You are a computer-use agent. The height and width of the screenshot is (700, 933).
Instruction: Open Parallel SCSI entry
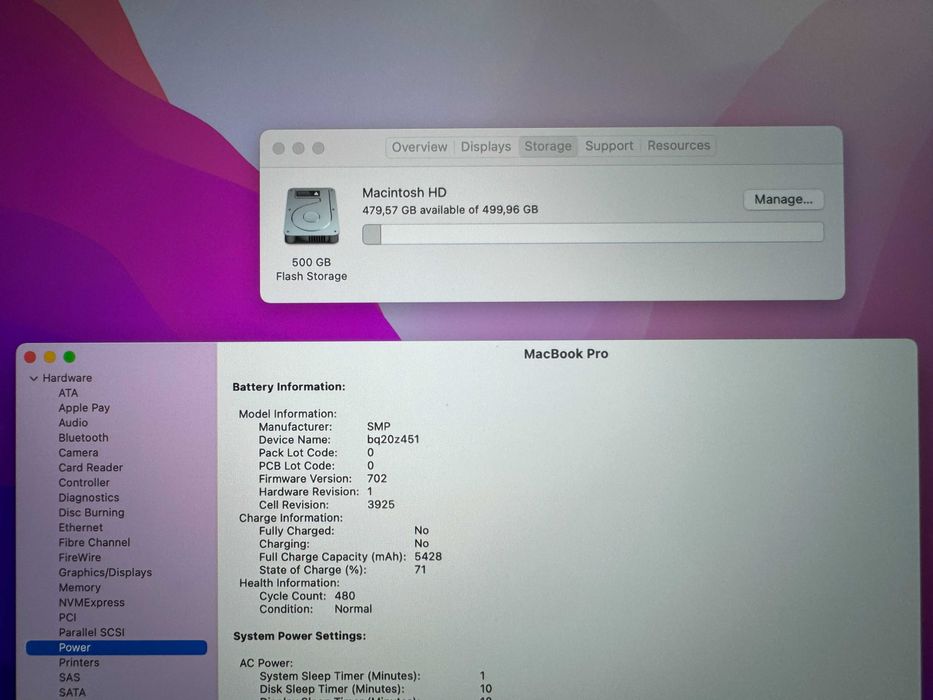pos(91,632)
